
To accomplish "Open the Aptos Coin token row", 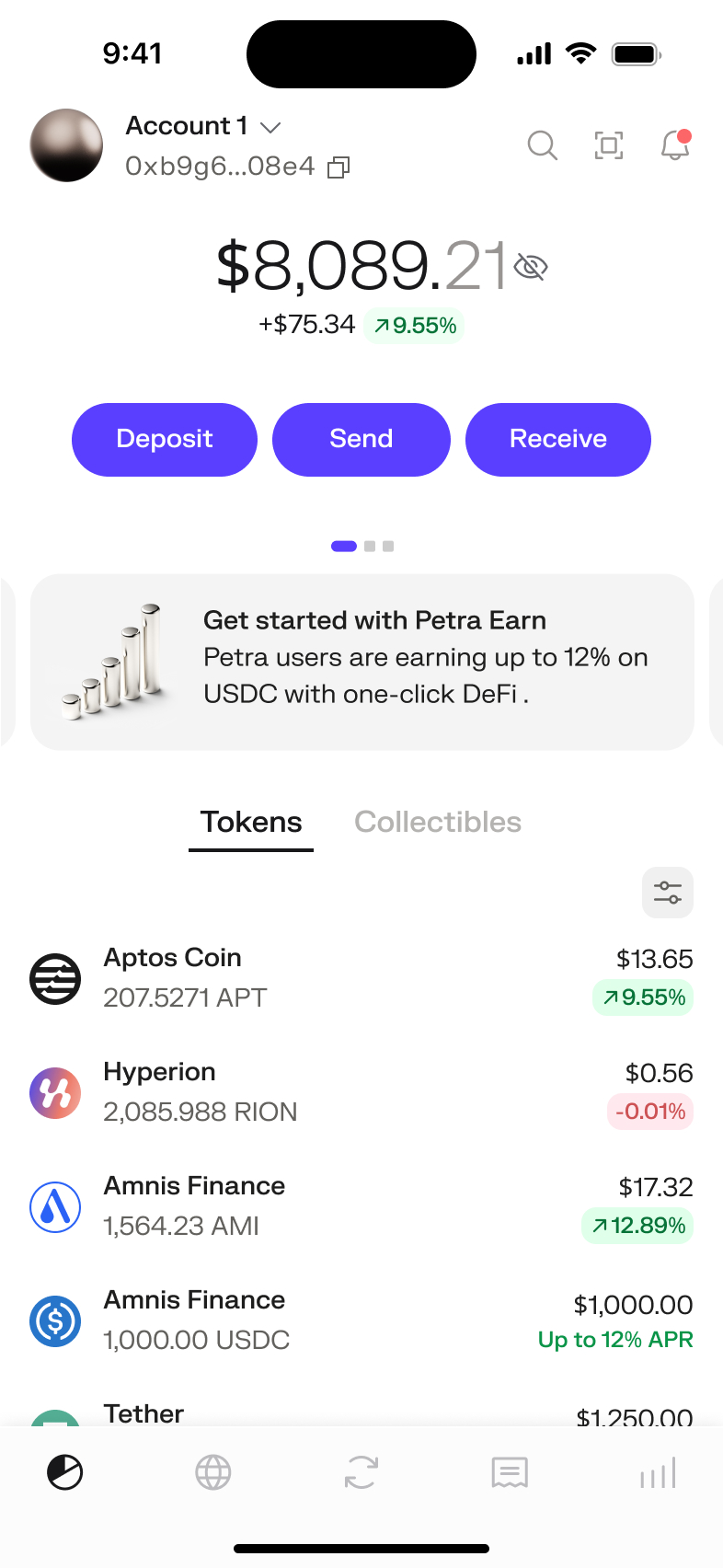I will (361, 978).
